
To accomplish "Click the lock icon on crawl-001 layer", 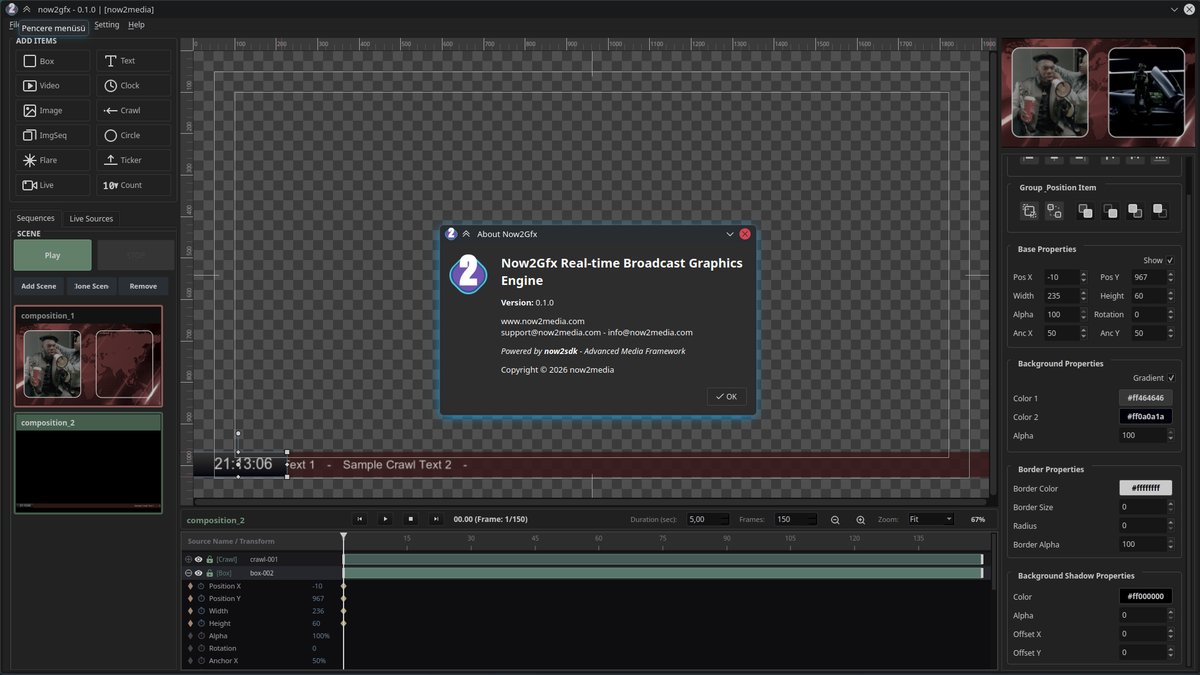I will pyautogui.click(x=209, y=559).
